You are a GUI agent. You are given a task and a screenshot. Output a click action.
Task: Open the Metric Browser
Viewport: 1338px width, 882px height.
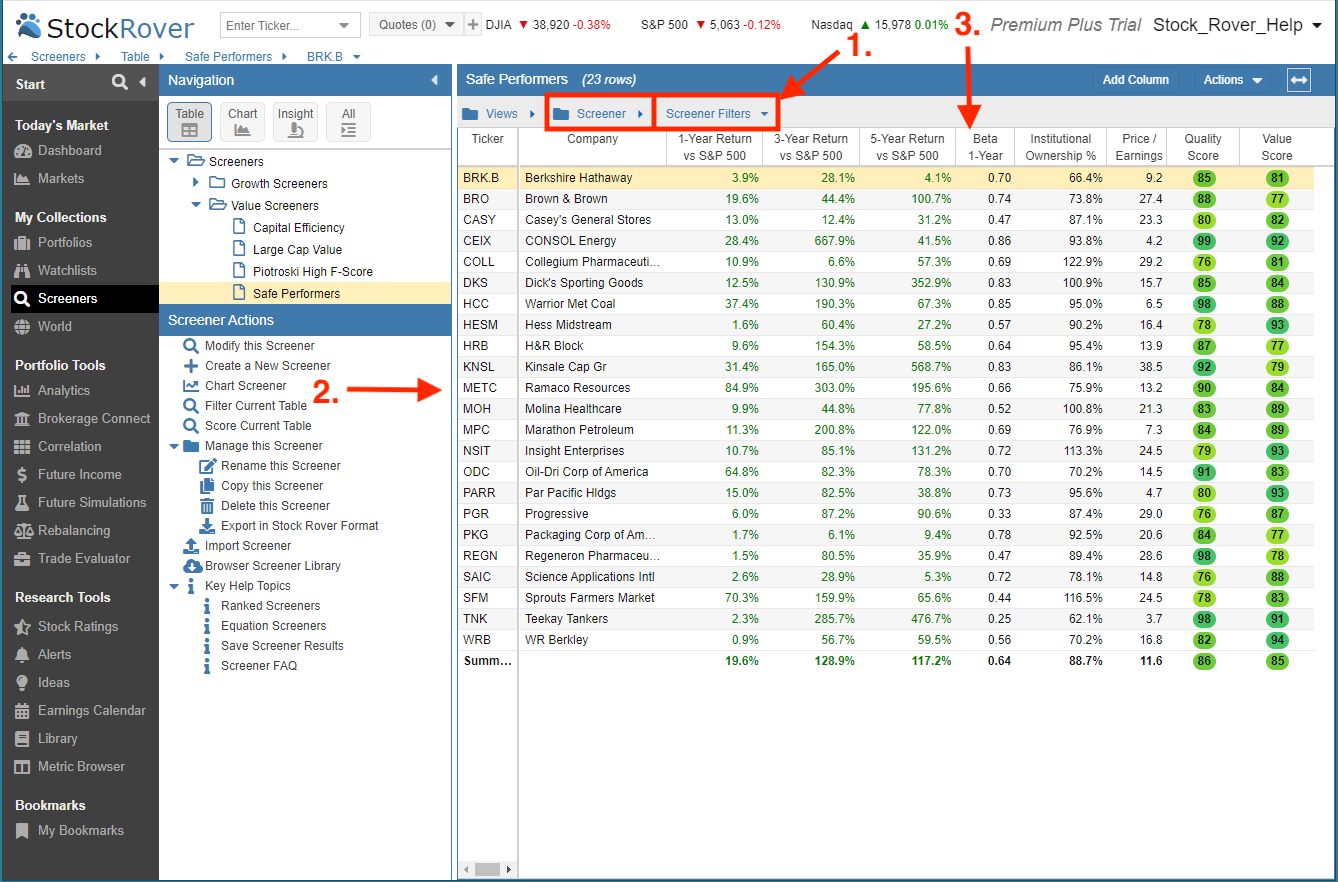pos(81,767)
